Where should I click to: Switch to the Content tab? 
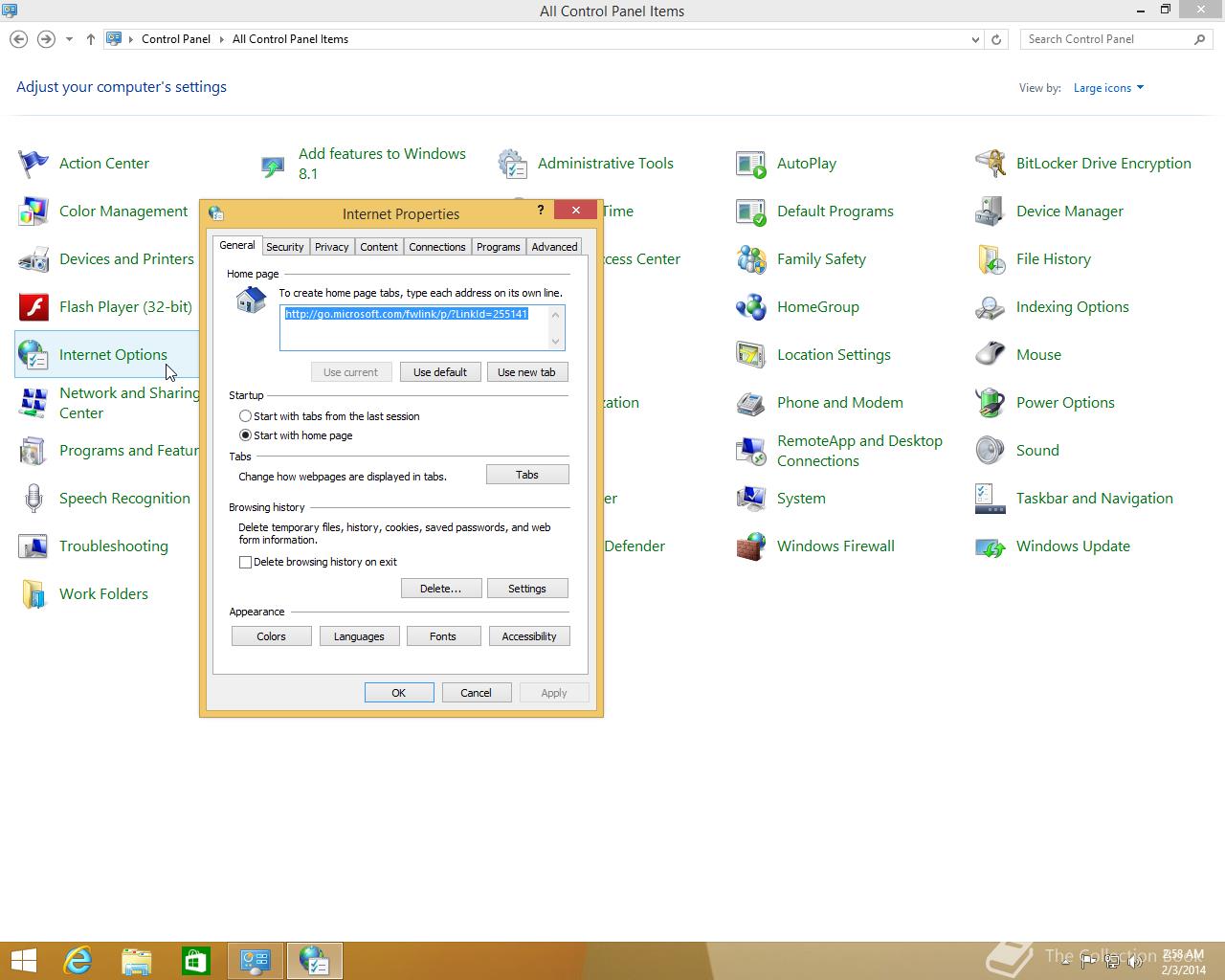click(378, 247)
